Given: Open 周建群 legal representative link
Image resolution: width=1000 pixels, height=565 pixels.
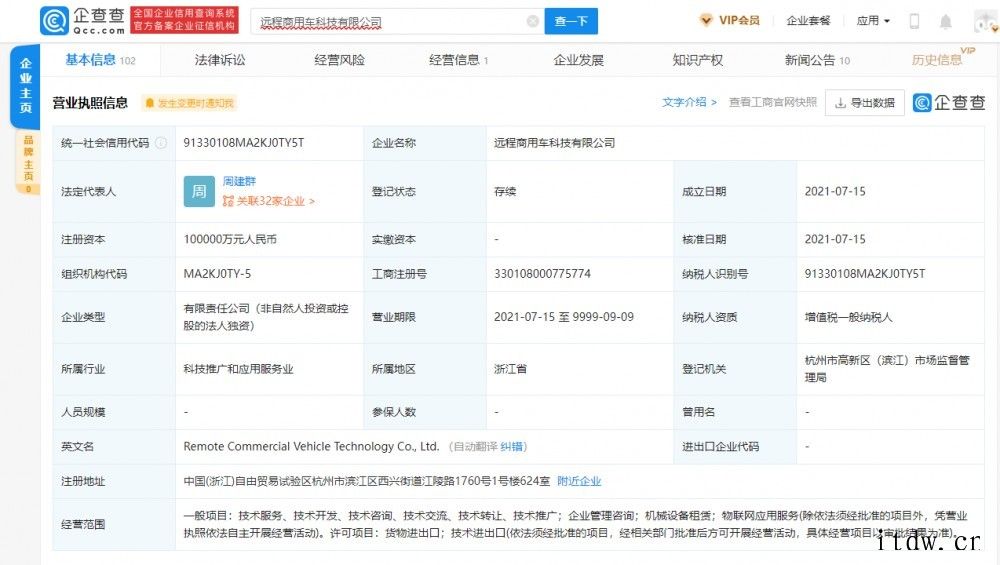Looking at the screenshot, I should tap(239, 182).
